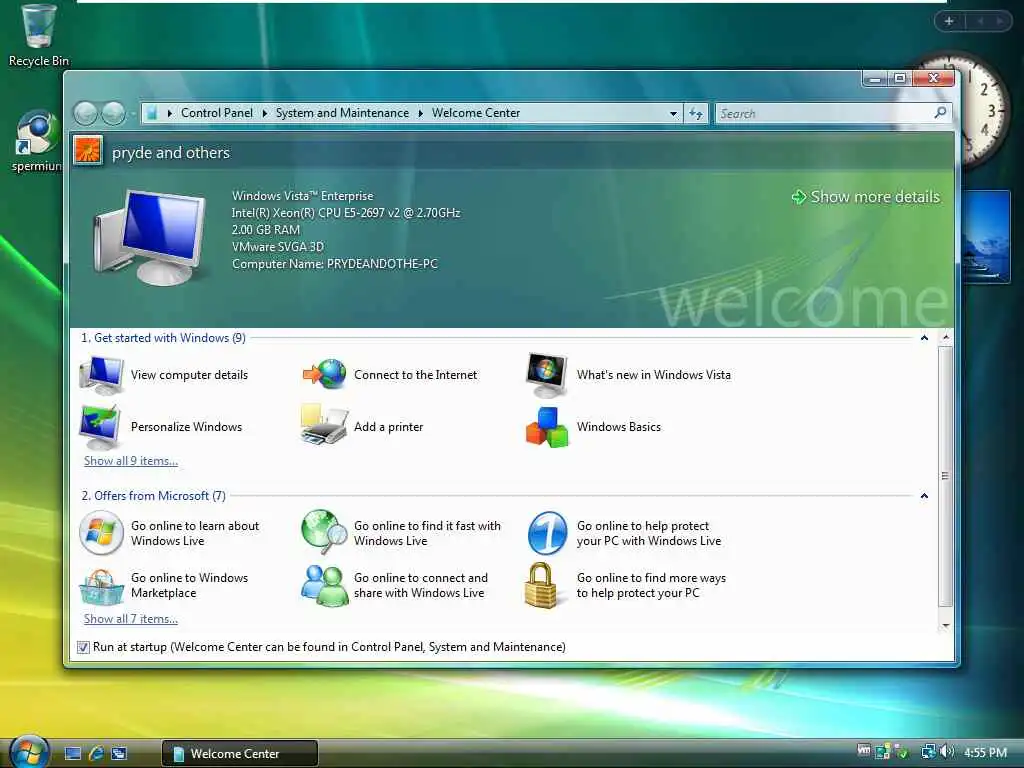Click Get started with Windows heading
Viewport: 1024px width, 768px height.
click(x=163, y=338)
